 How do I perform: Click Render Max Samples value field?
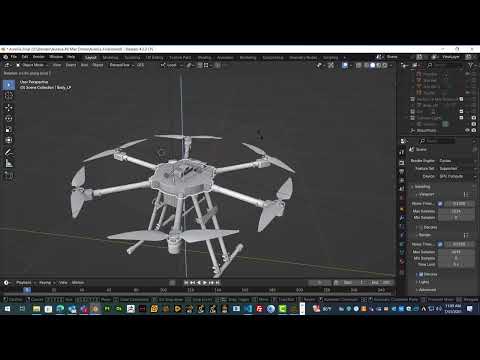(x=456, y=252)
